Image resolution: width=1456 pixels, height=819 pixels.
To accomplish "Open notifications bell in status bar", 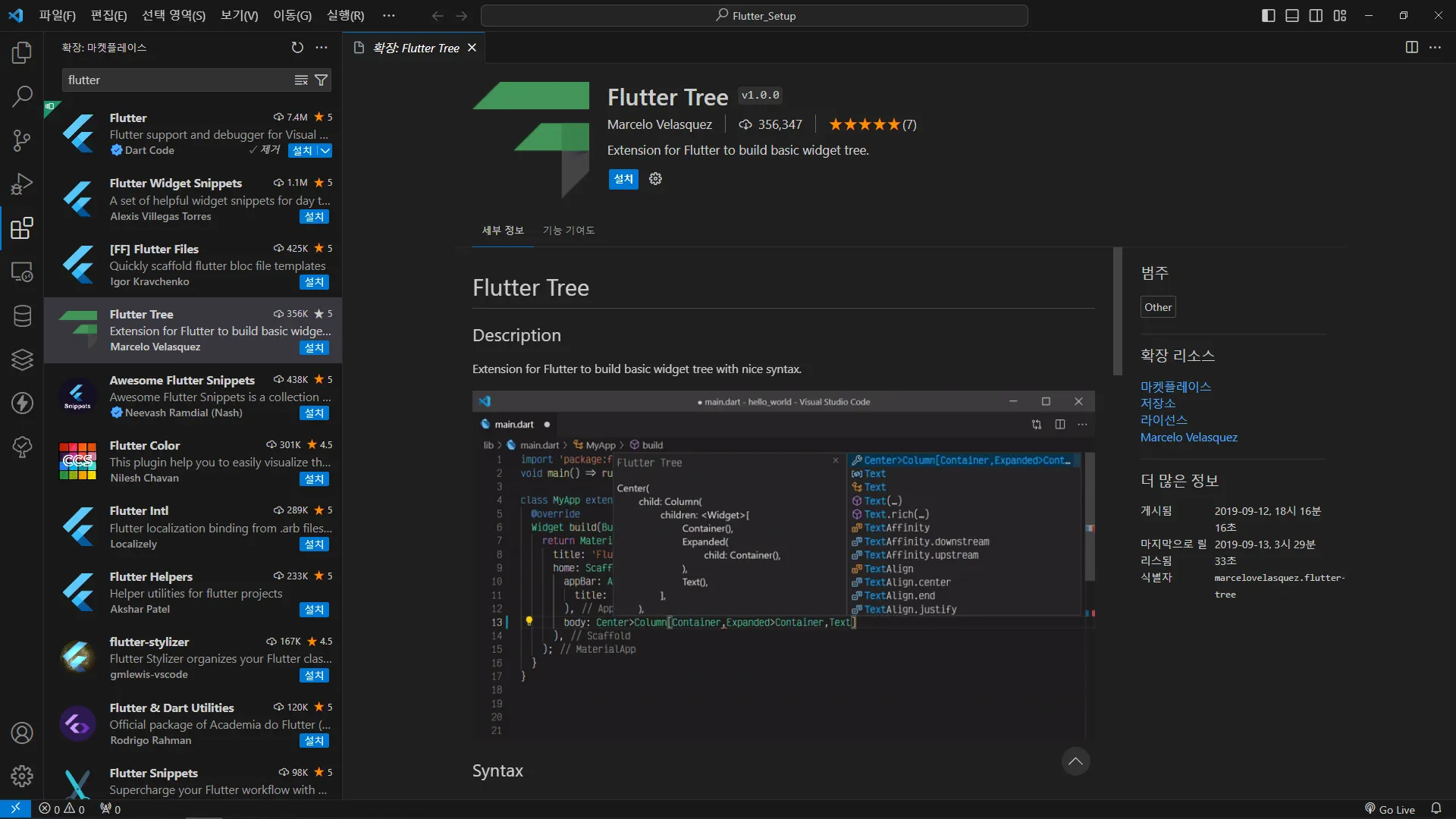I will click(x=1436, y=809).
